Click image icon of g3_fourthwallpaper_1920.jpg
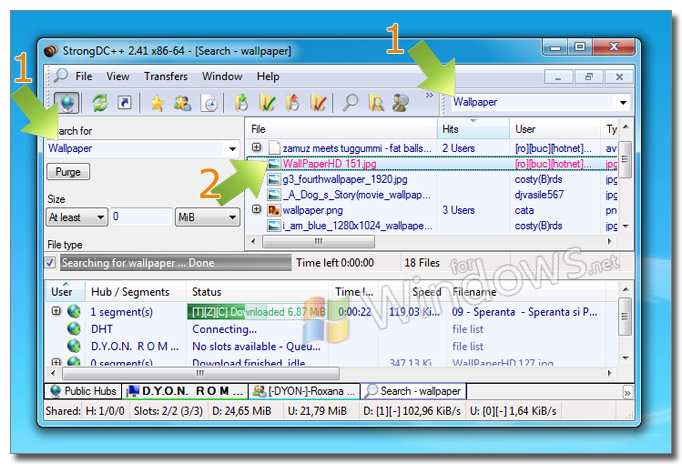This screenshot has height=464, width=682. tap(274, 180)
